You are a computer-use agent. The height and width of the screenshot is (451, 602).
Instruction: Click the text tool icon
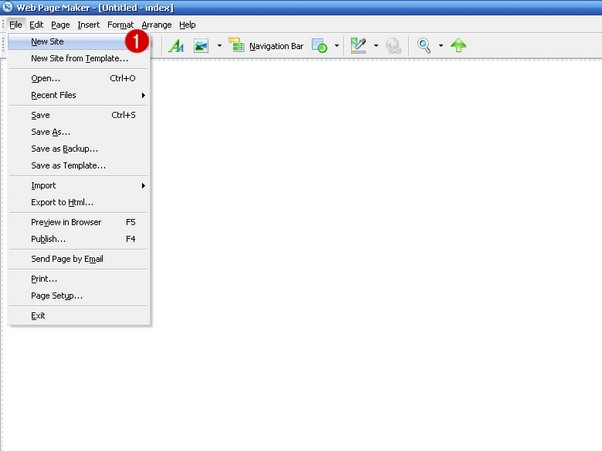click(x=176, y=46)
